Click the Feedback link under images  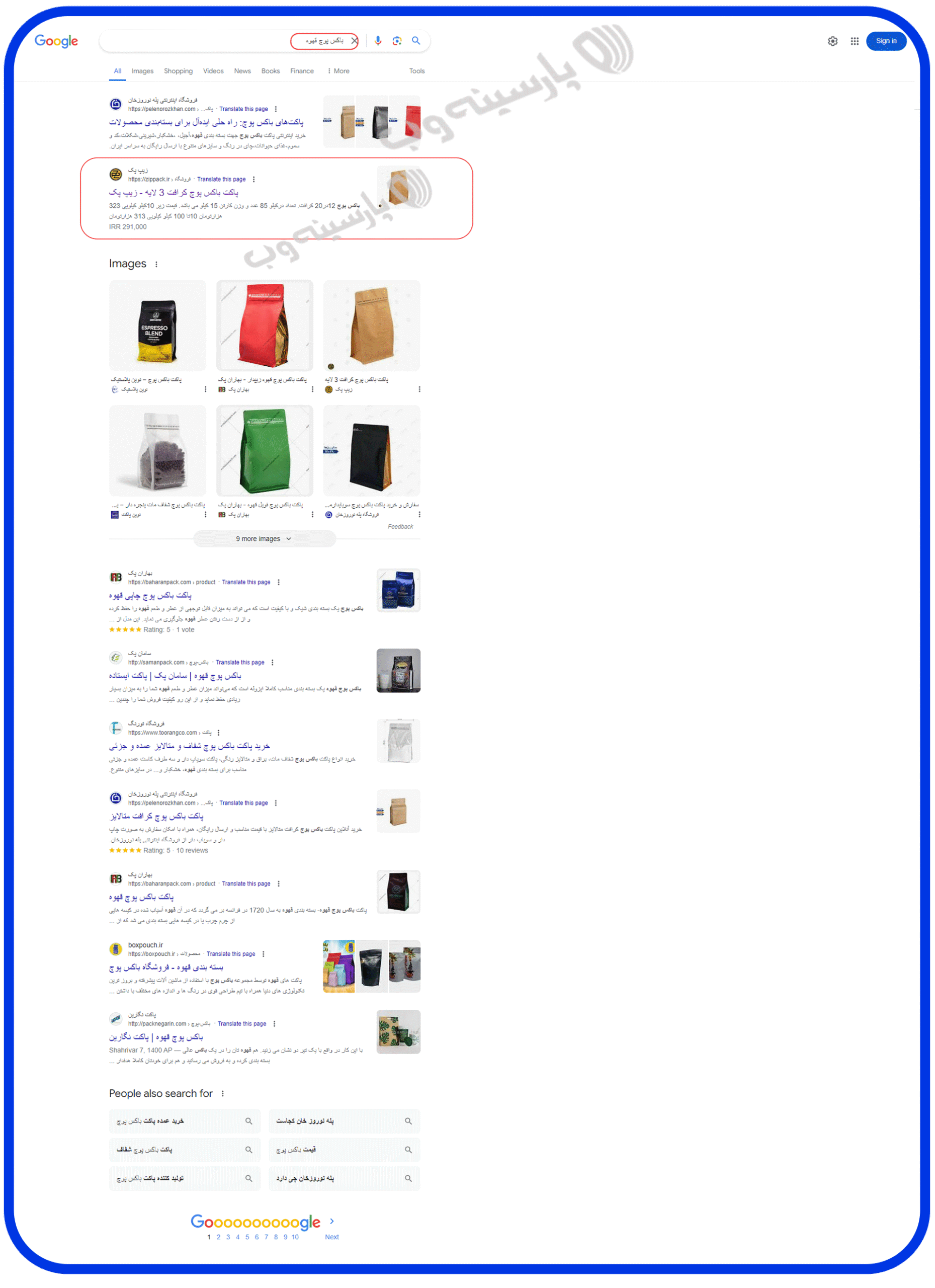pyautogui.click(x=400, y=527)
